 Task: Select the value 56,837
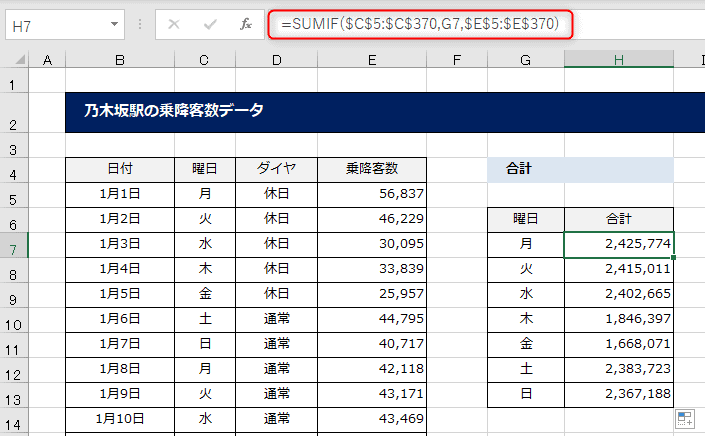(372, 195)
